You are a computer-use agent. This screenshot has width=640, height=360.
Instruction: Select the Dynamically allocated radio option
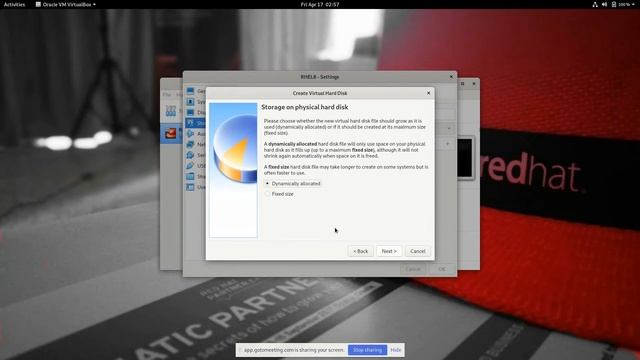(x=293, y=184)
